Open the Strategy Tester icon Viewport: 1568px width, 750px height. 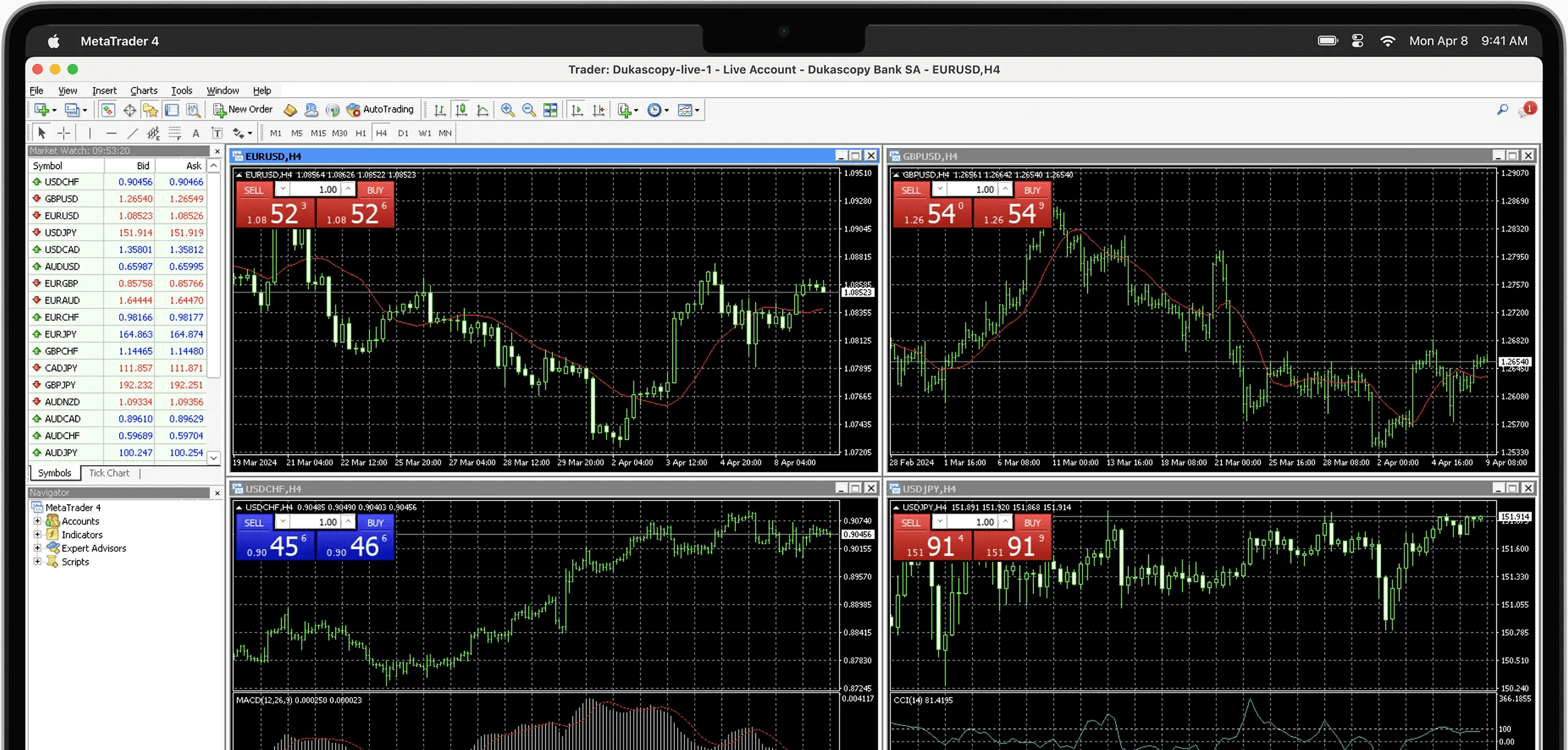click(193, 110)
